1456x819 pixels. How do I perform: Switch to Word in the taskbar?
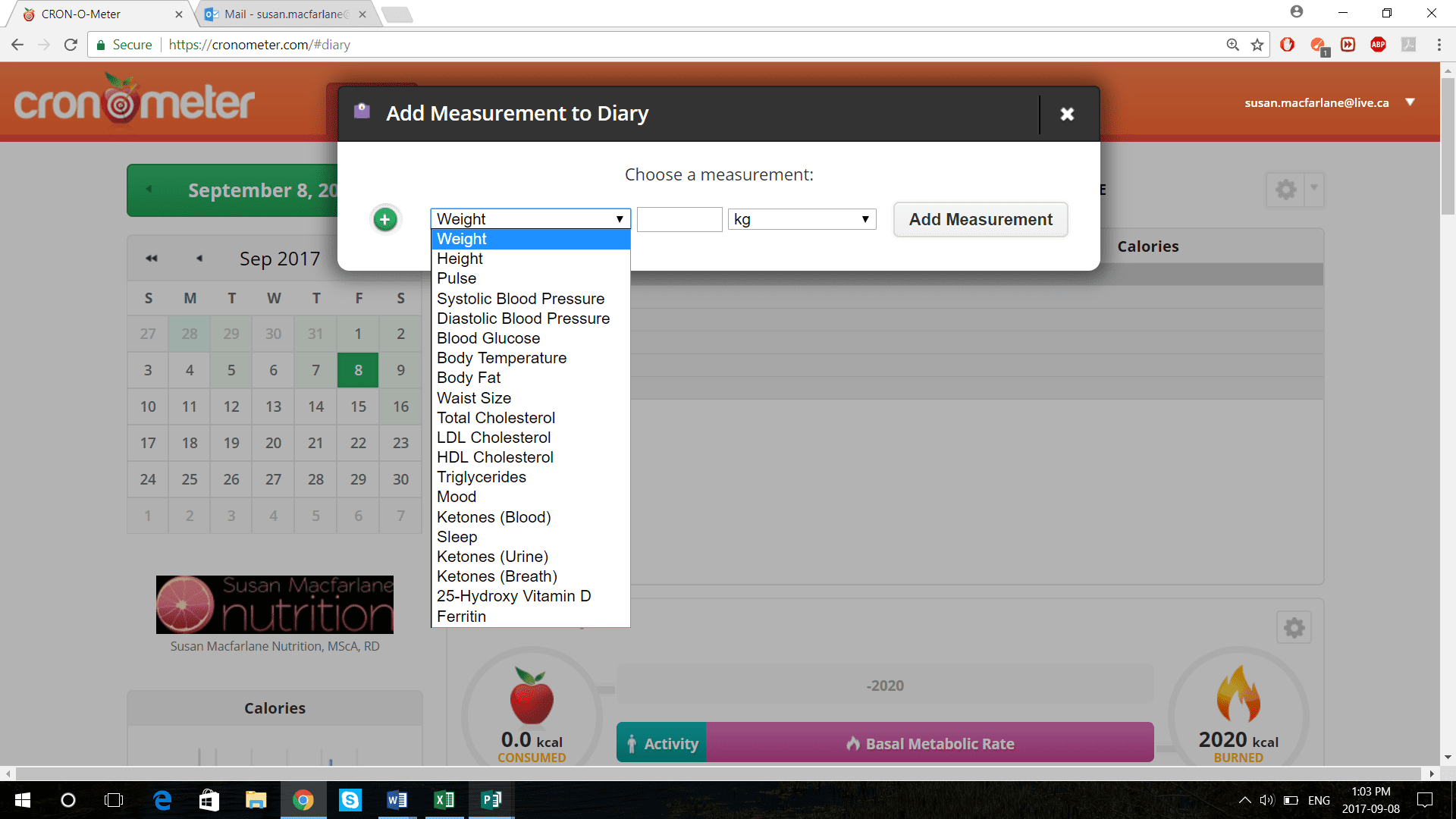pos(397,800)
